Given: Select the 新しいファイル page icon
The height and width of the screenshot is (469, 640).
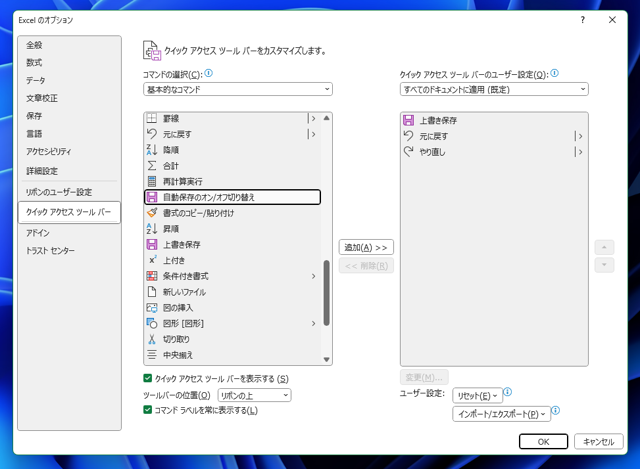Looking at the screenshot, I should [152, 292].
